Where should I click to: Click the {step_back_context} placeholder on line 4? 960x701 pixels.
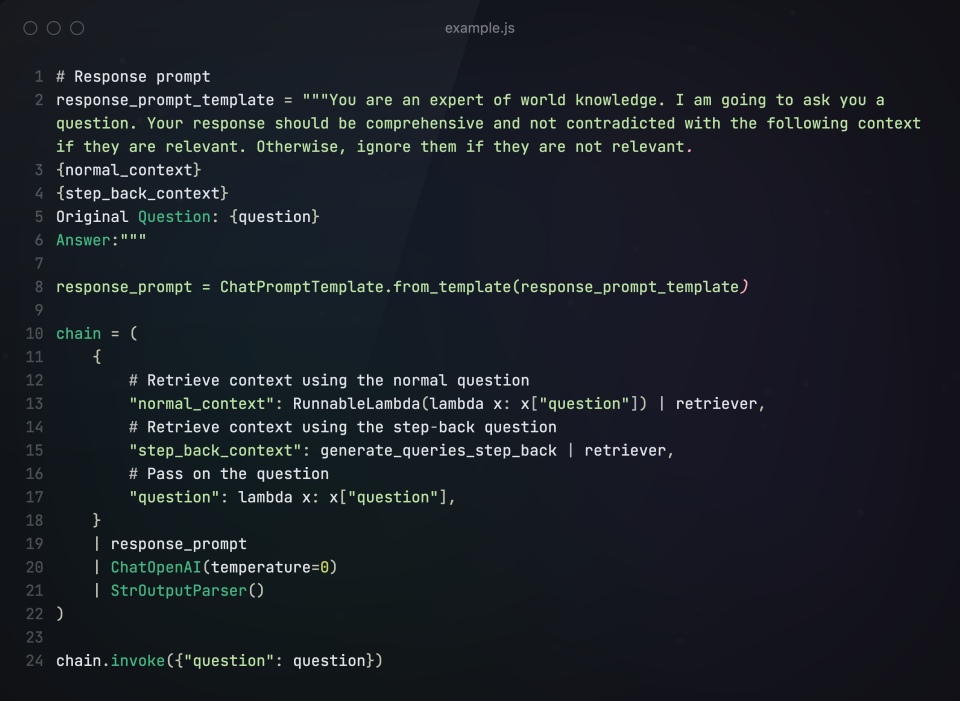pyautogui.click(x=142, y=193)
